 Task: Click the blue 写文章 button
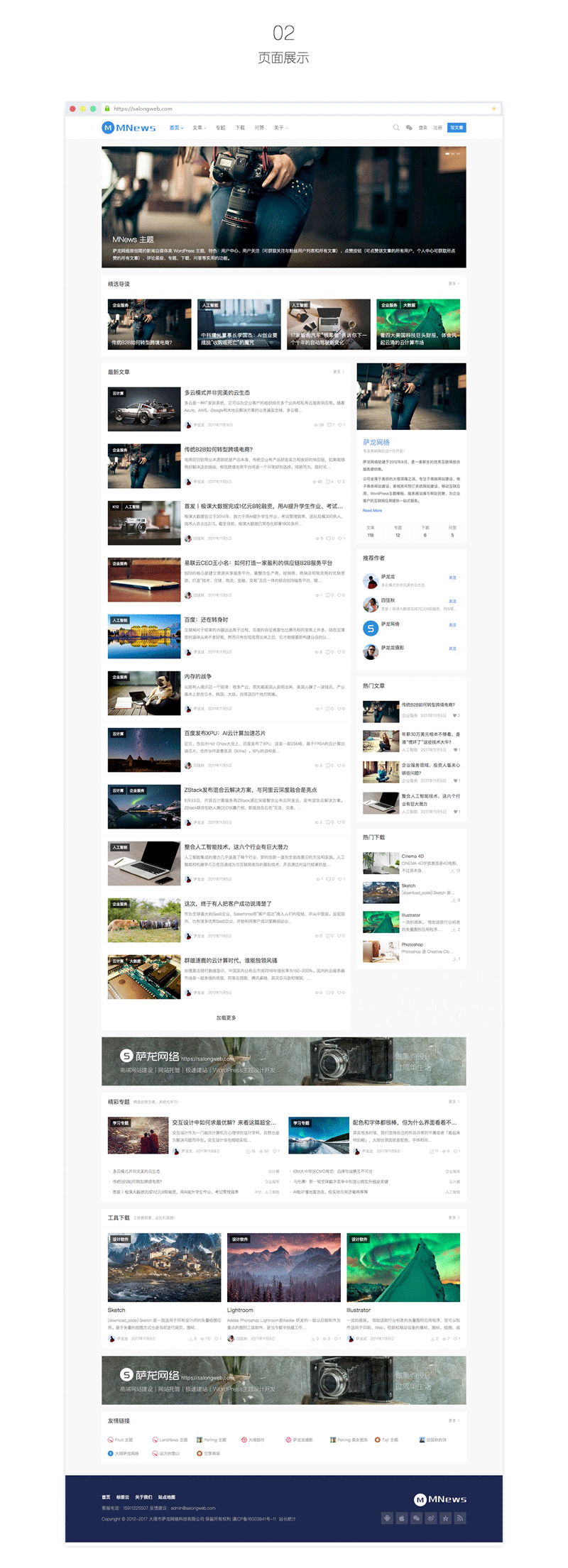pos(457,128)
